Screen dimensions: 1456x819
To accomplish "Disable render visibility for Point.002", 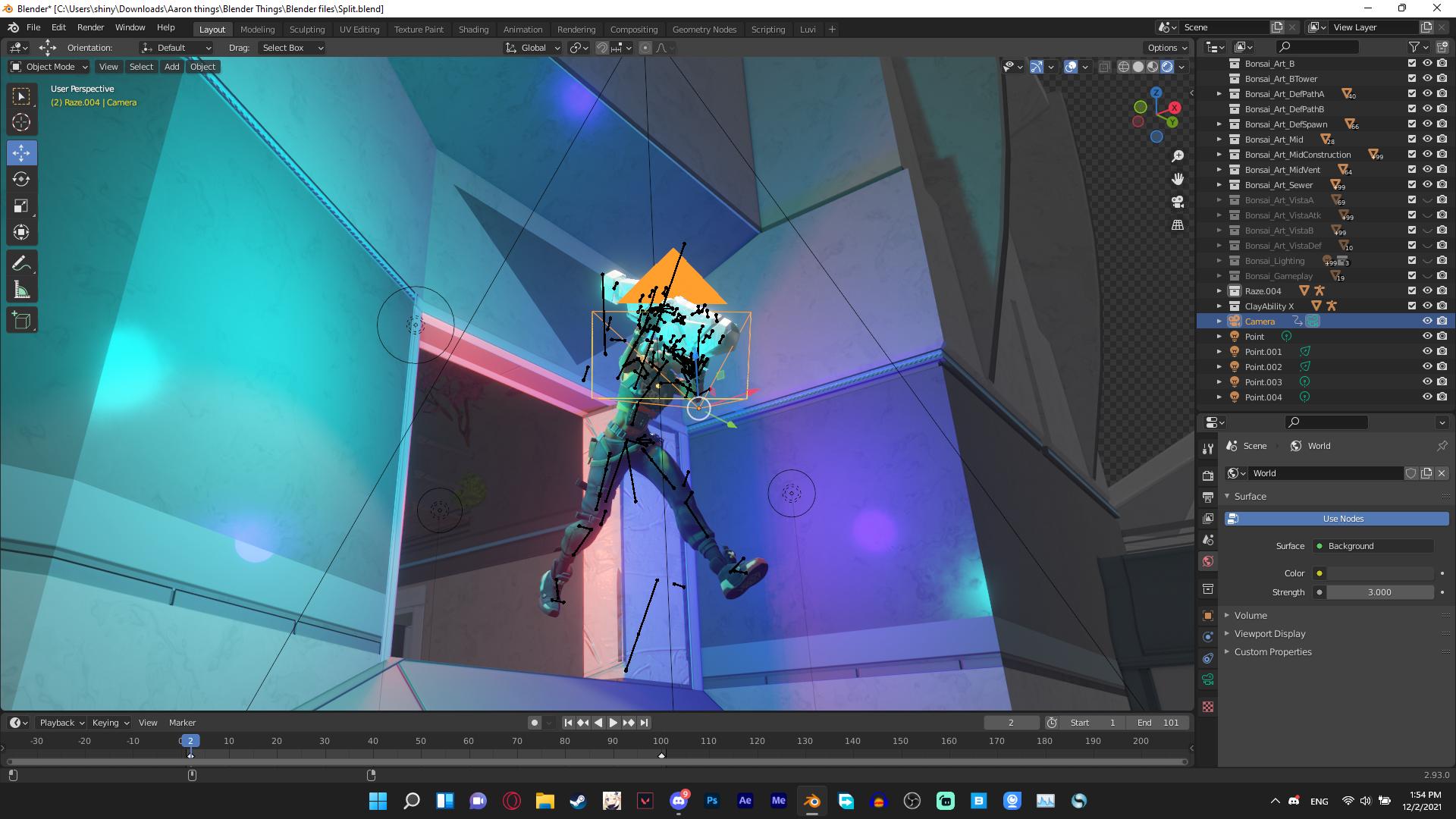I will pyautogui.click(x=1440, y=366).
